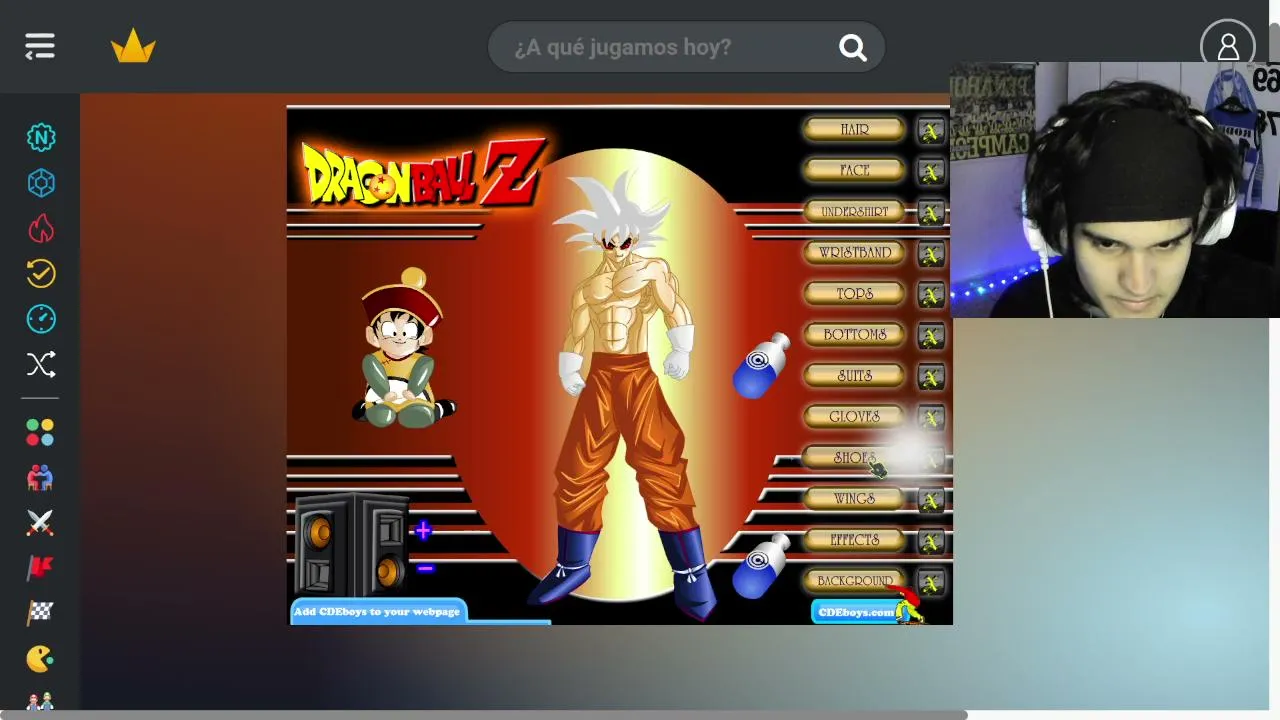Remove top with the X beside TOPS
This screenshot has width=1280, height=720.
tap(931, 295)
